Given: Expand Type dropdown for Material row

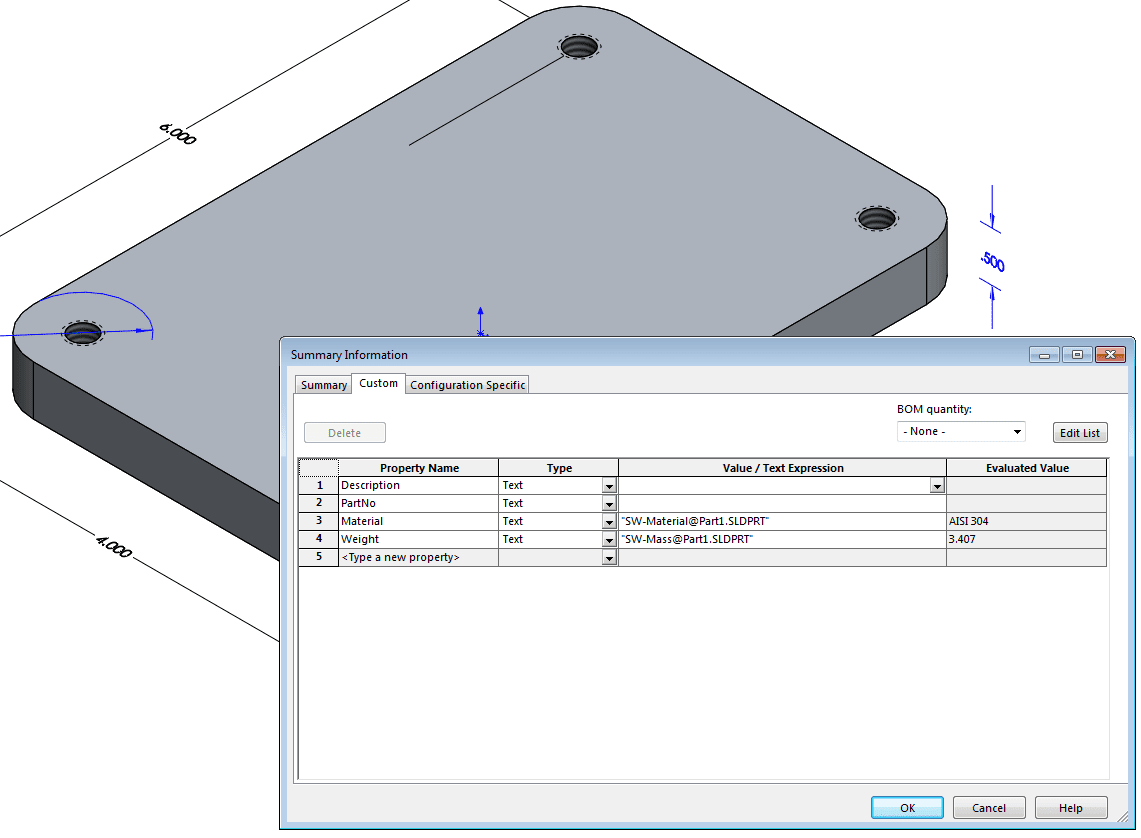Looking at the screenshot, I should (x=609, y=522).
